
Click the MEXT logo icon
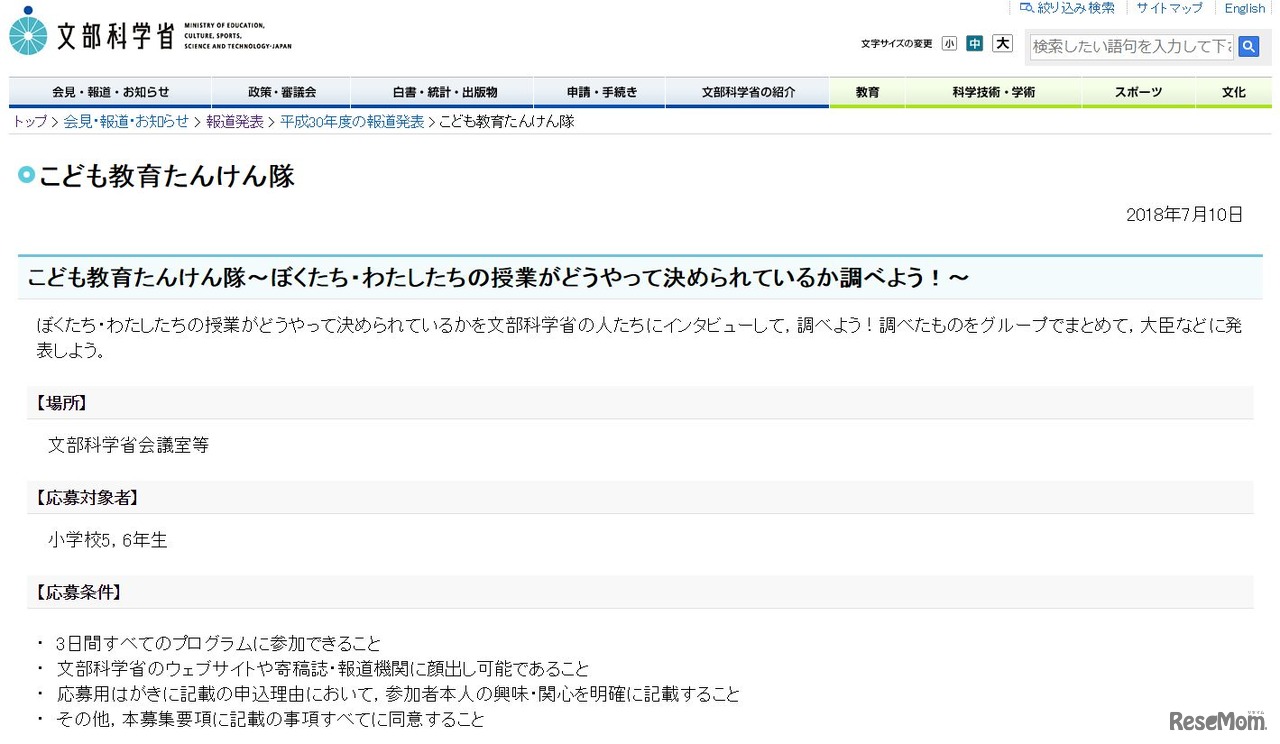click(x=27, y=32)
